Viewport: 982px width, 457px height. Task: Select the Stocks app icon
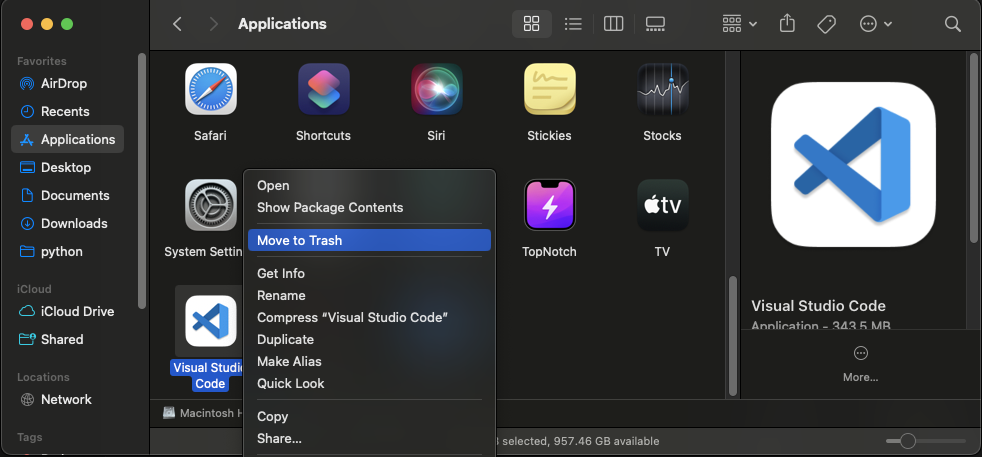point(663,89)
